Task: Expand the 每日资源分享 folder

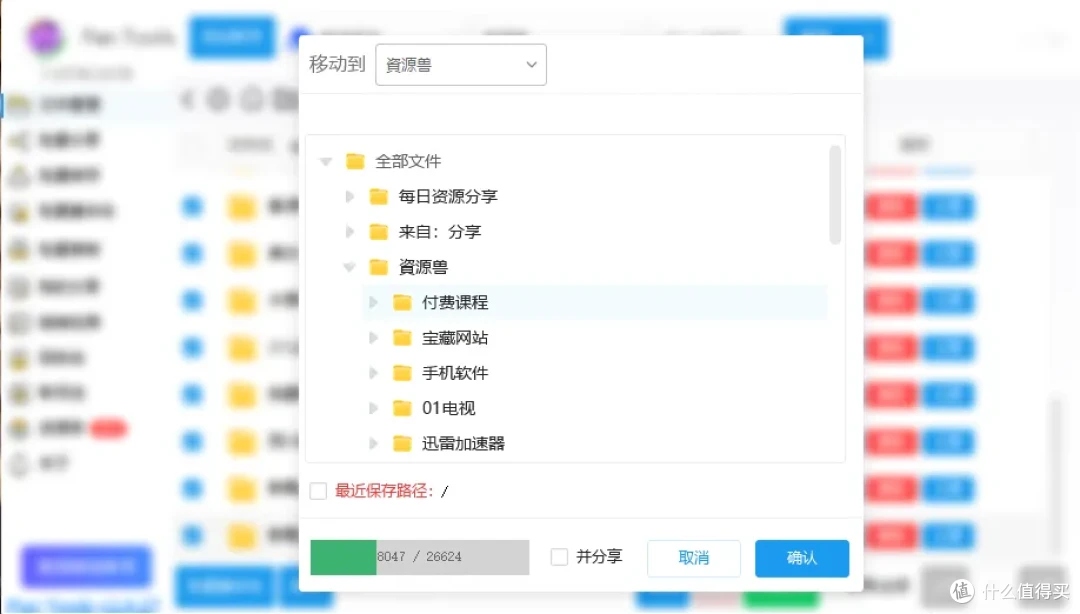Action: [x=350, y=196]
